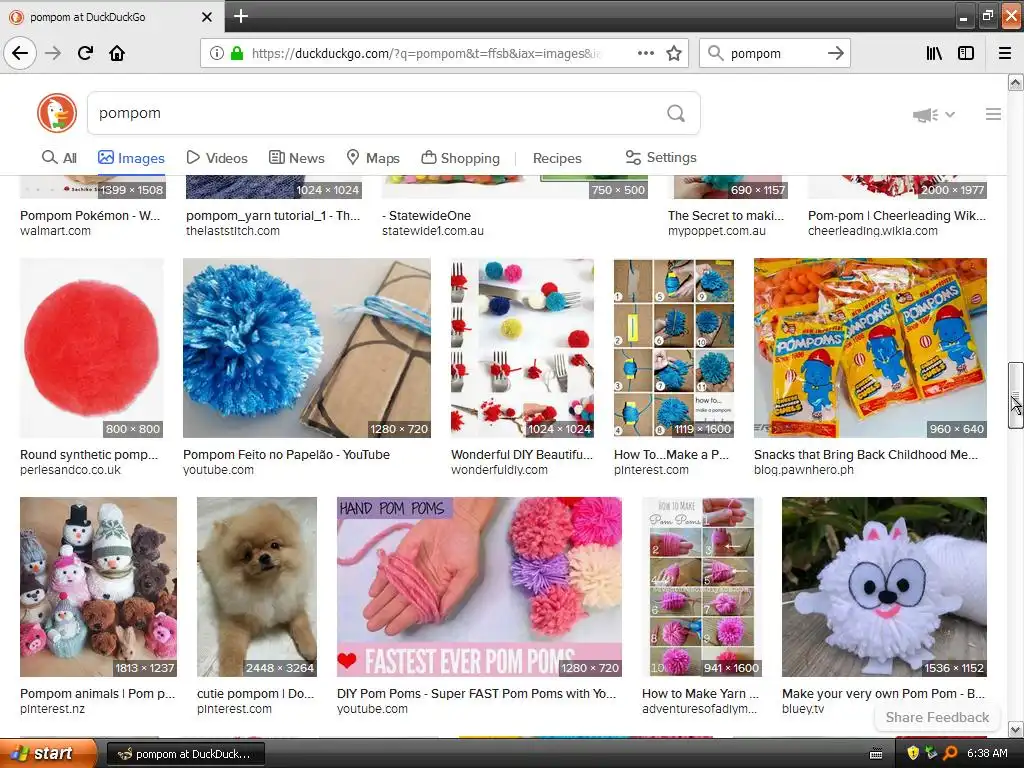Viewport: 1024px width, 768px height.
Task: Close the 'pompom at DuckDuckGo' tab
Action: [x=206, y=17]
